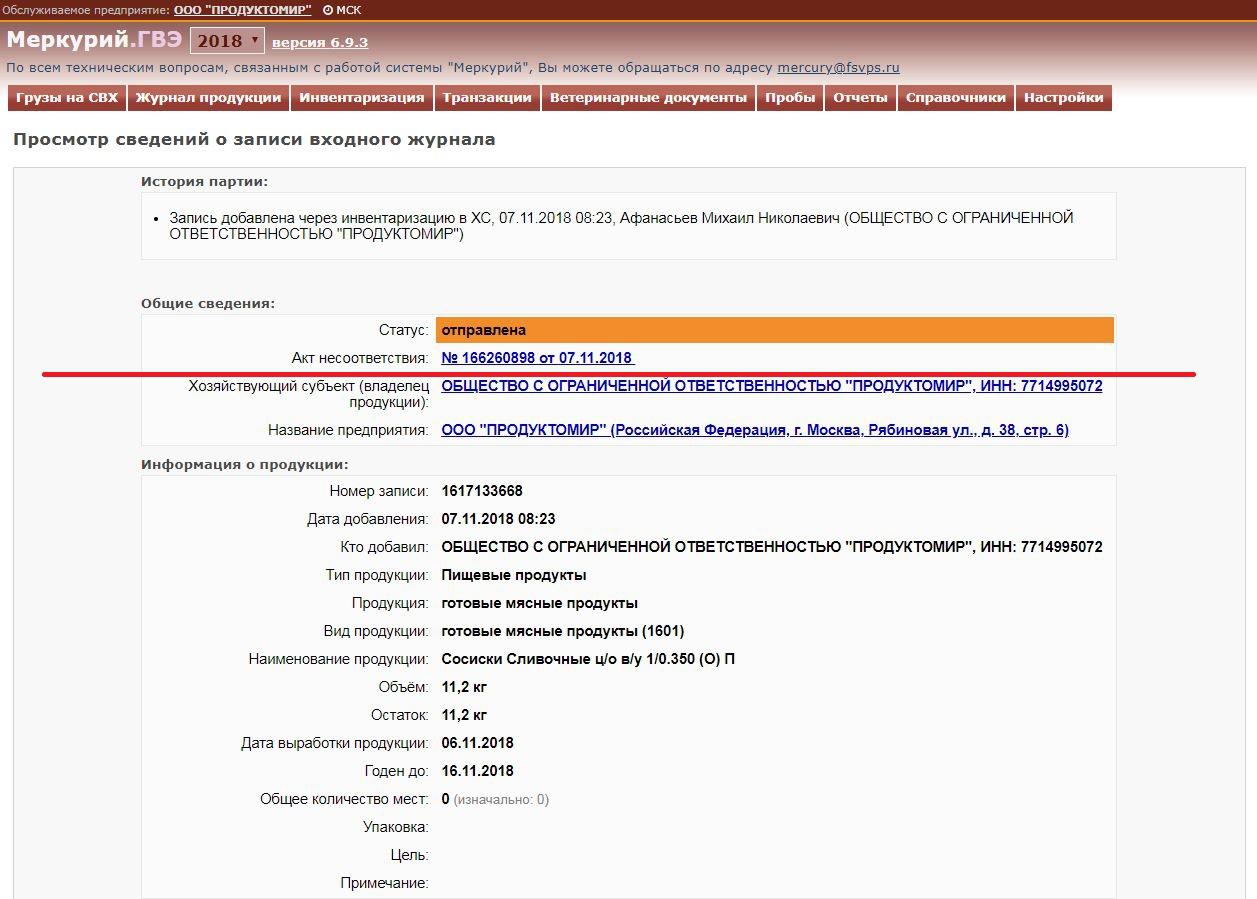Click the "Акт несоответствия:" field label
Image resolution: width=1257 pixels, height=899 pixels.
point(360,358)
